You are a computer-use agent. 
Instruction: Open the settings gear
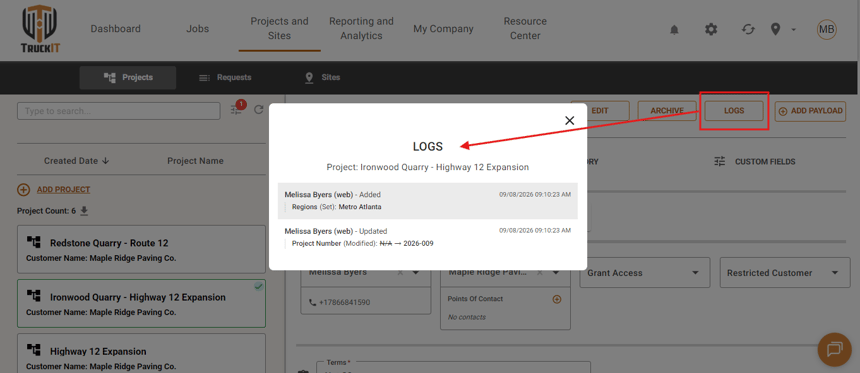coord(711,29)
